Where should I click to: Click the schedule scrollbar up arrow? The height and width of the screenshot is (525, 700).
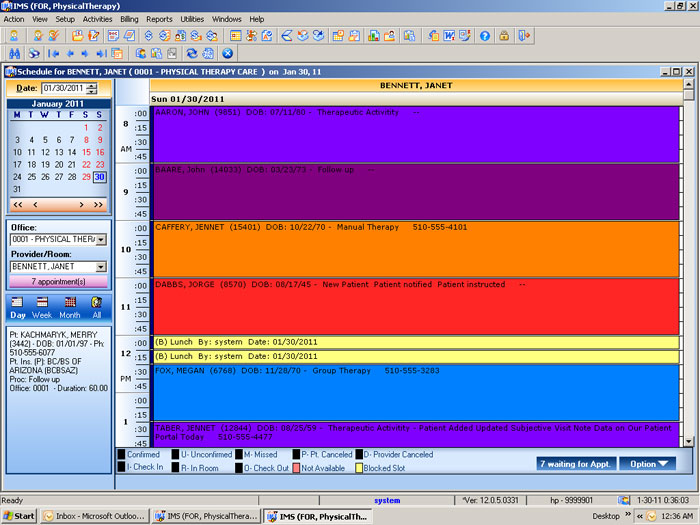[688, 84]
